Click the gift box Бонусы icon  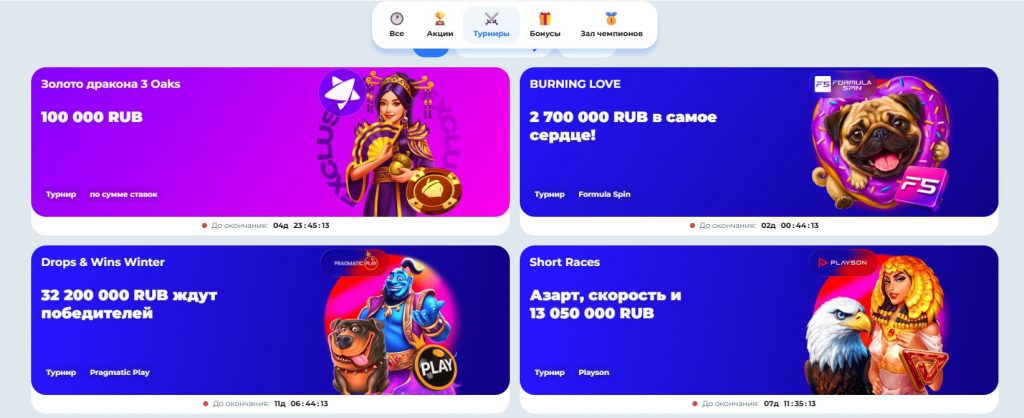(x=545, y=18)
